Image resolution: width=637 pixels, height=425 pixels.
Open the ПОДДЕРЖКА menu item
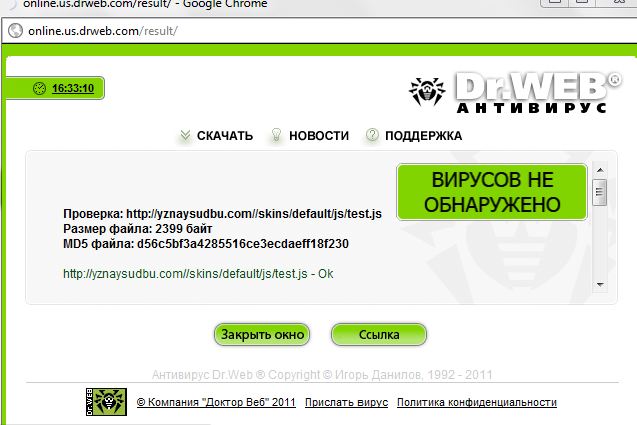pyautogui.click(x=423, y=136)
